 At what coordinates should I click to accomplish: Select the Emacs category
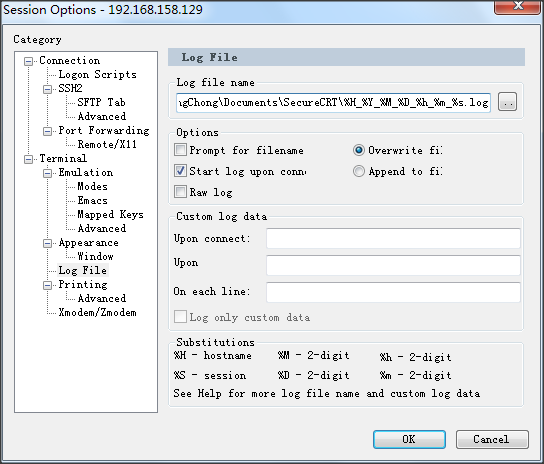92,201
